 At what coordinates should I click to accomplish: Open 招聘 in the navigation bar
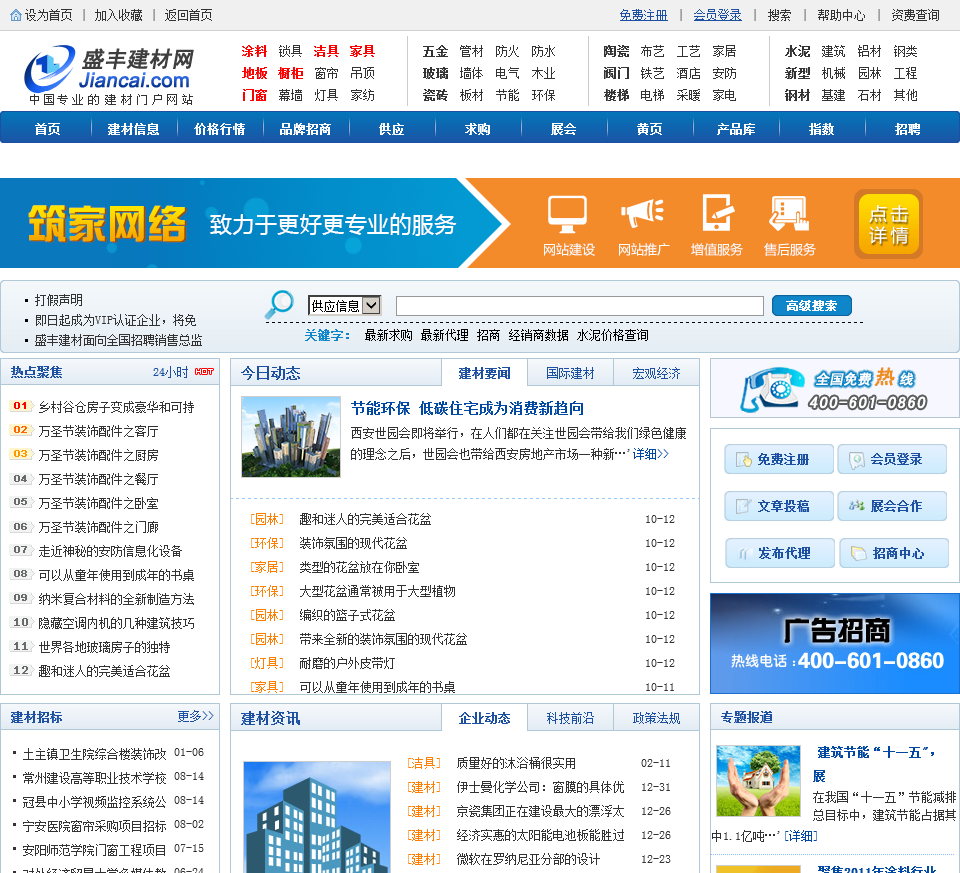(907, 129)
